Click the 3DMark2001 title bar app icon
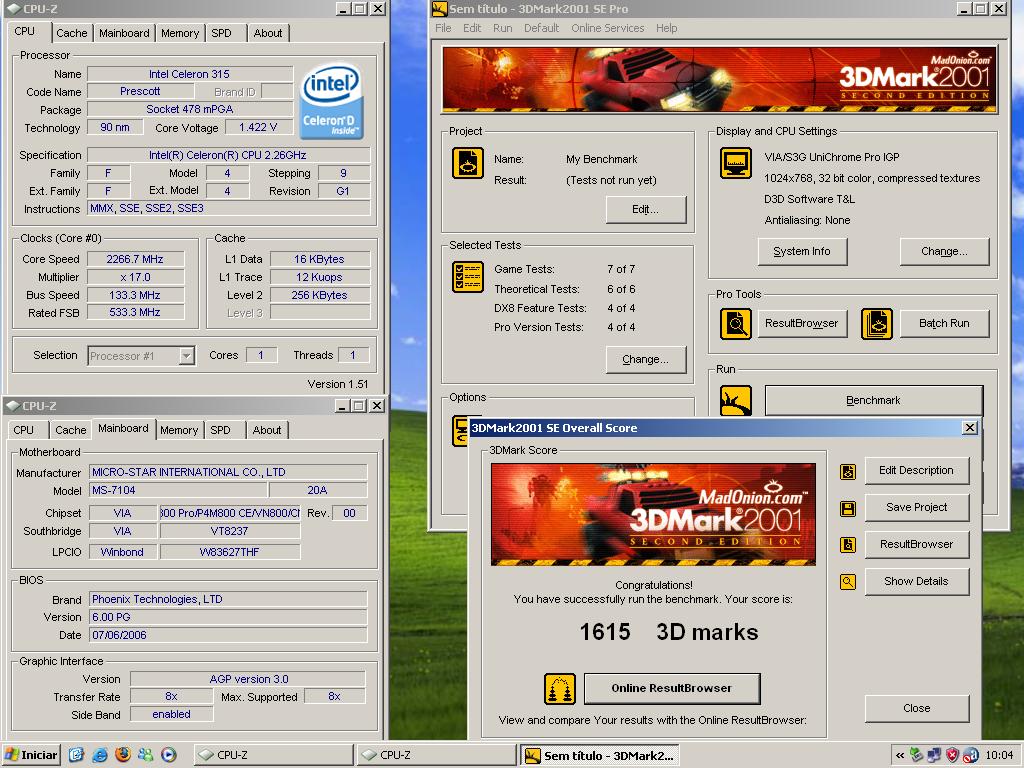Viewport: 1024px width, 768px height. pos(440,9)
